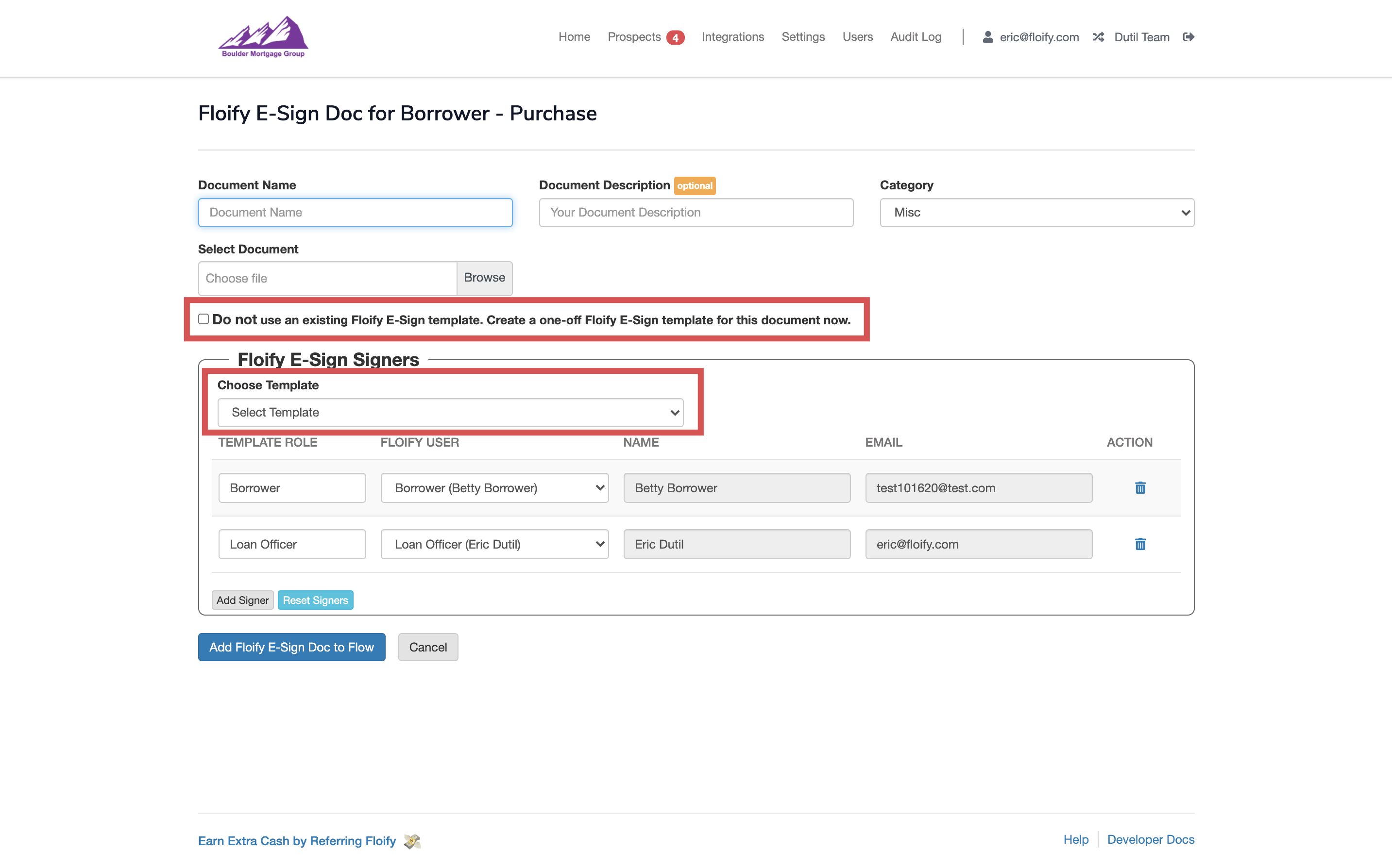Click Add Floify E-Sign Doc to Flow
The width and height of the screenshot is (1392, 868).
point(291,647)
